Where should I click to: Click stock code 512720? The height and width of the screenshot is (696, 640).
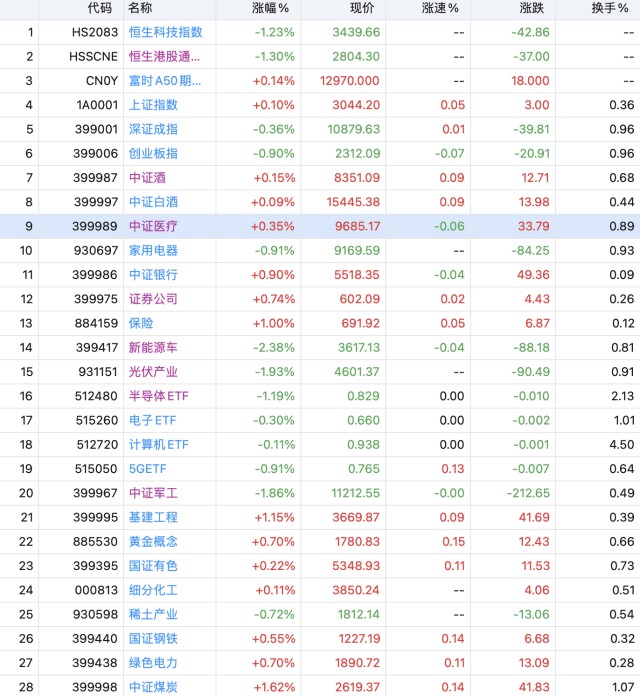coord(97,445)
